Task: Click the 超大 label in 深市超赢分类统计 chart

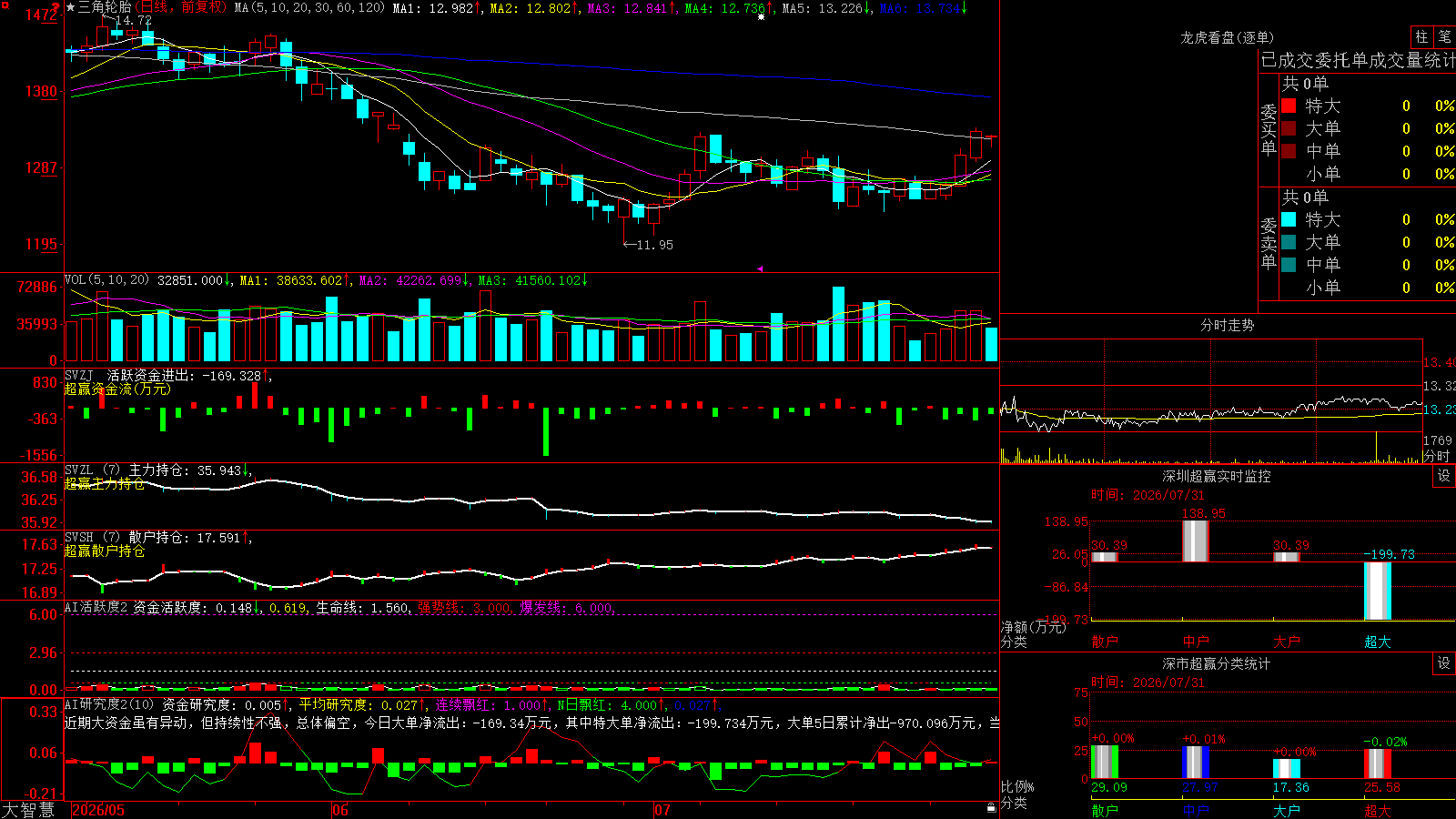Action: click(x=1378, y=811)
